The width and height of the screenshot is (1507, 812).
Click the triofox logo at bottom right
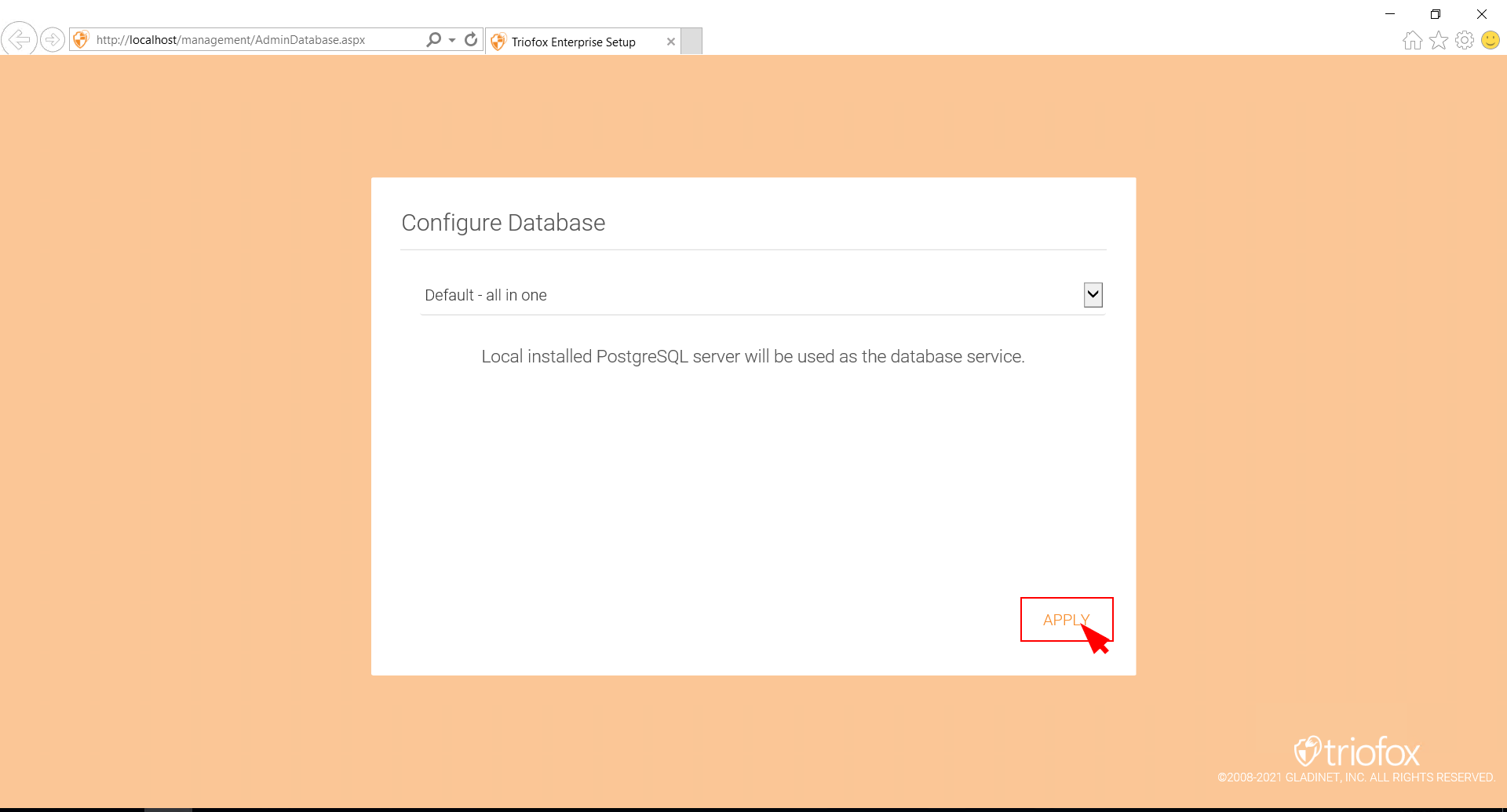[1356, 752]
